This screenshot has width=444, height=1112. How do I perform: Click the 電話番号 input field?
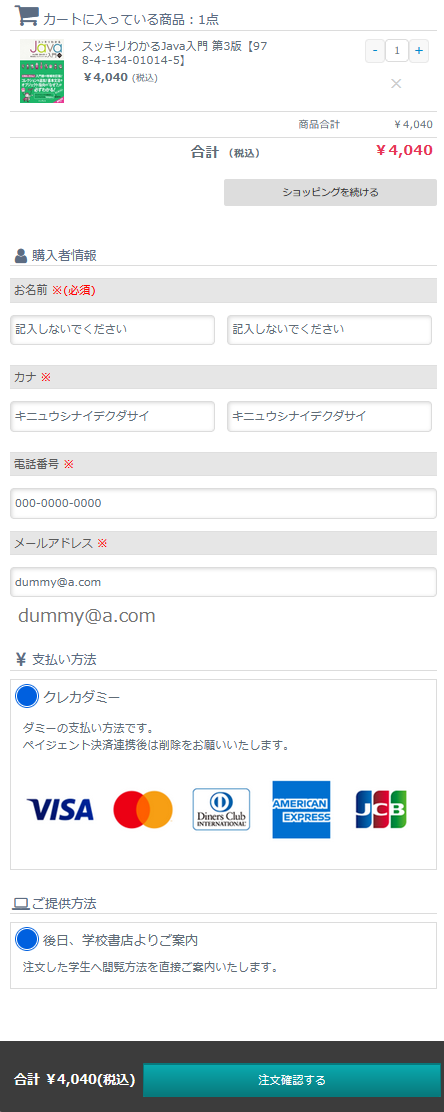coord(223,504)
